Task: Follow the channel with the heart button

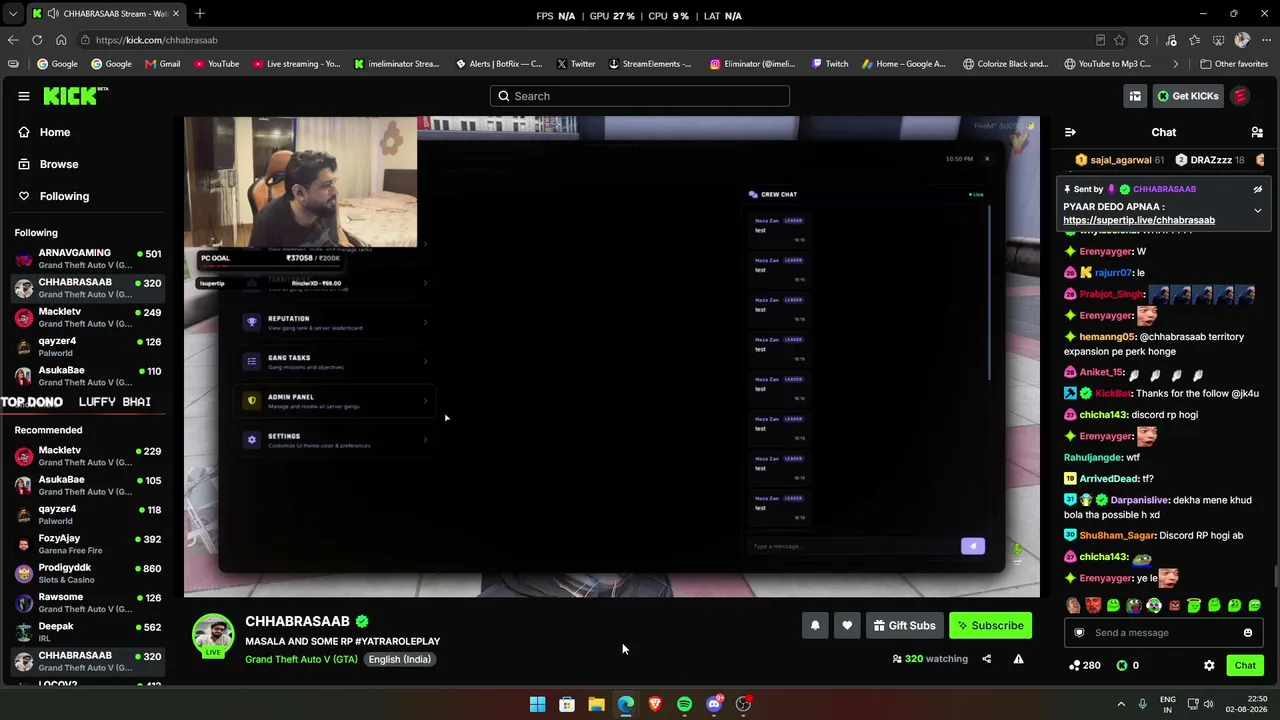Action: (847, 626)
